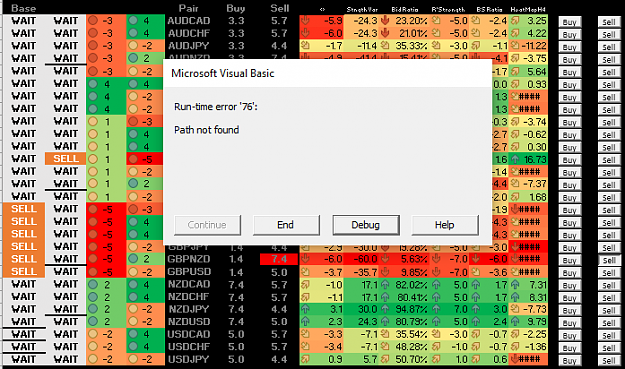Open Help from the Visual Basic dialog
Screen dimensions: 625x369
coord(444,225)
